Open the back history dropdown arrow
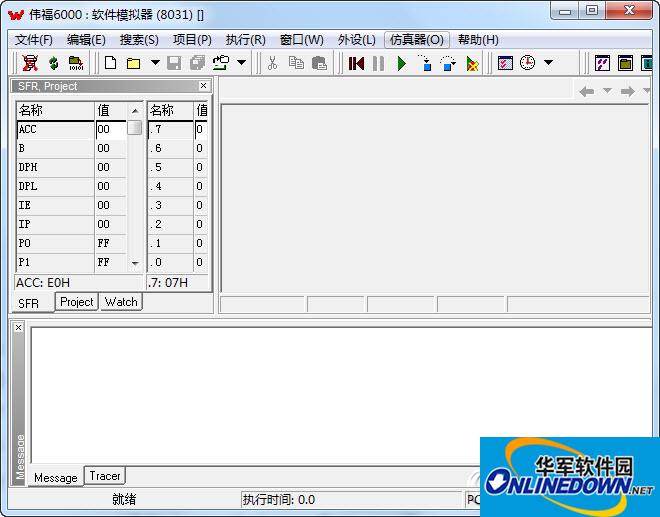The height and width of the screenshot is (517, 660). (607, 91)
